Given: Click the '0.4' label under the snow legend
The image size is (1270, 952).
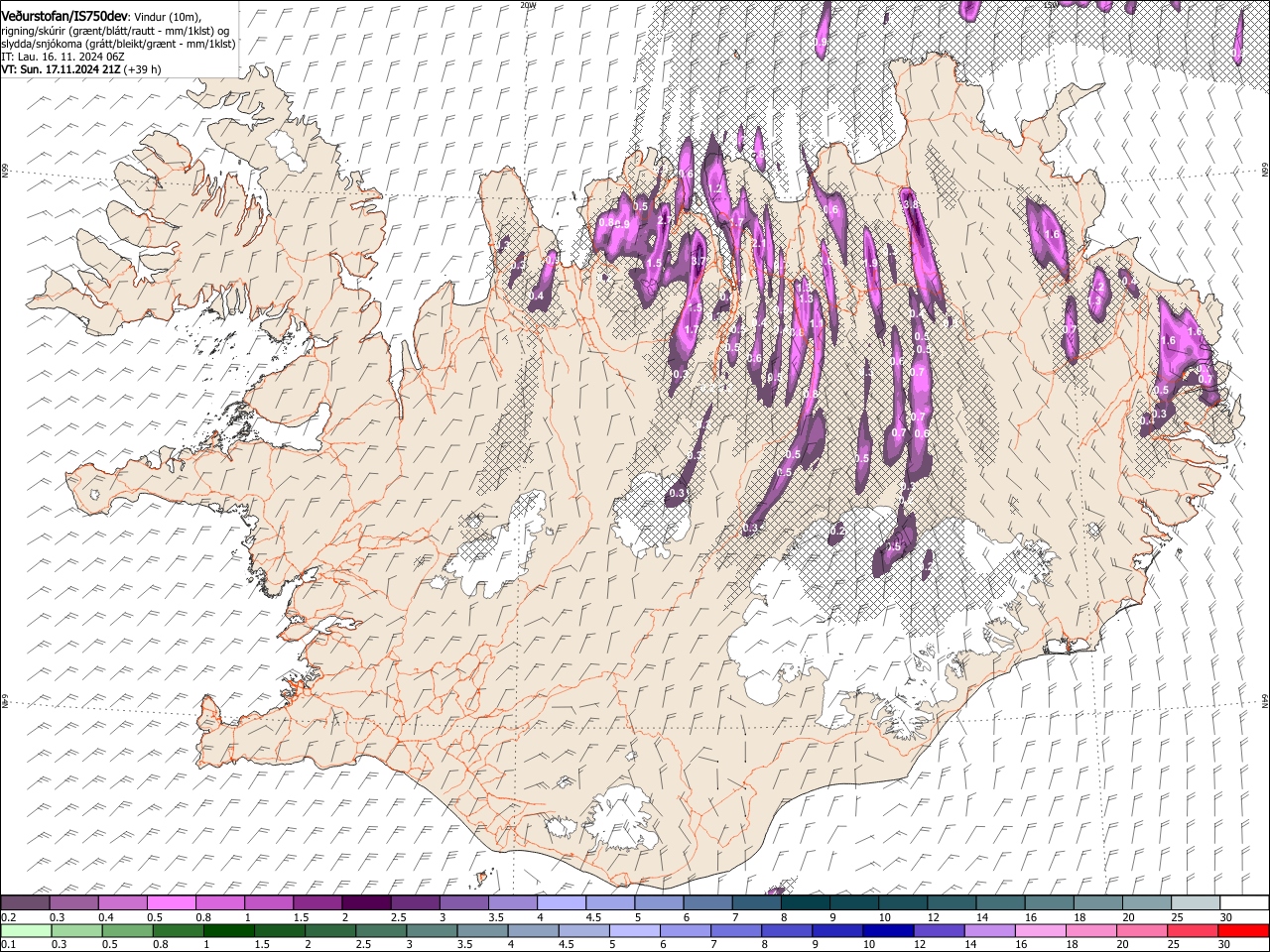Looking at the screenshot, I should point(106,918).
